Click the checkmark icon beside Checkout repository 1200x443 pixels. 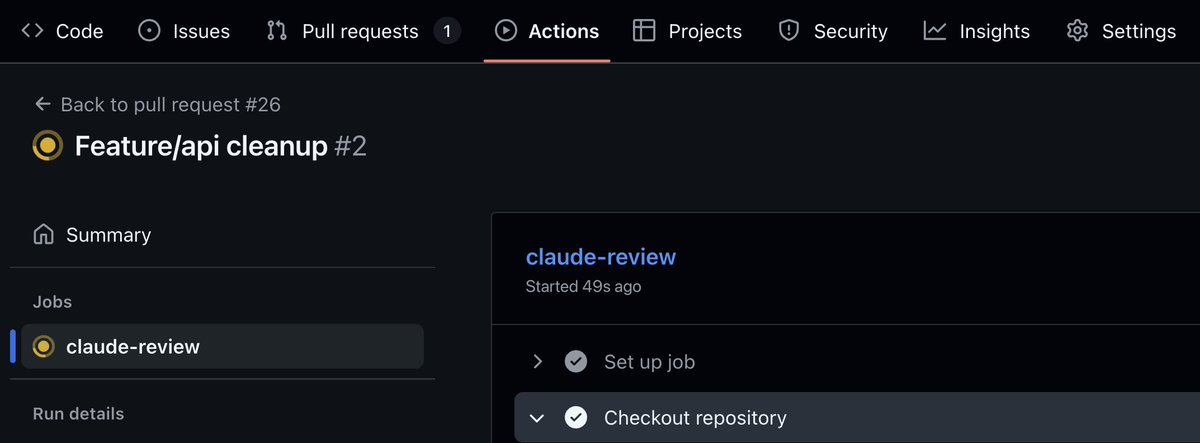tap(575, 417)
